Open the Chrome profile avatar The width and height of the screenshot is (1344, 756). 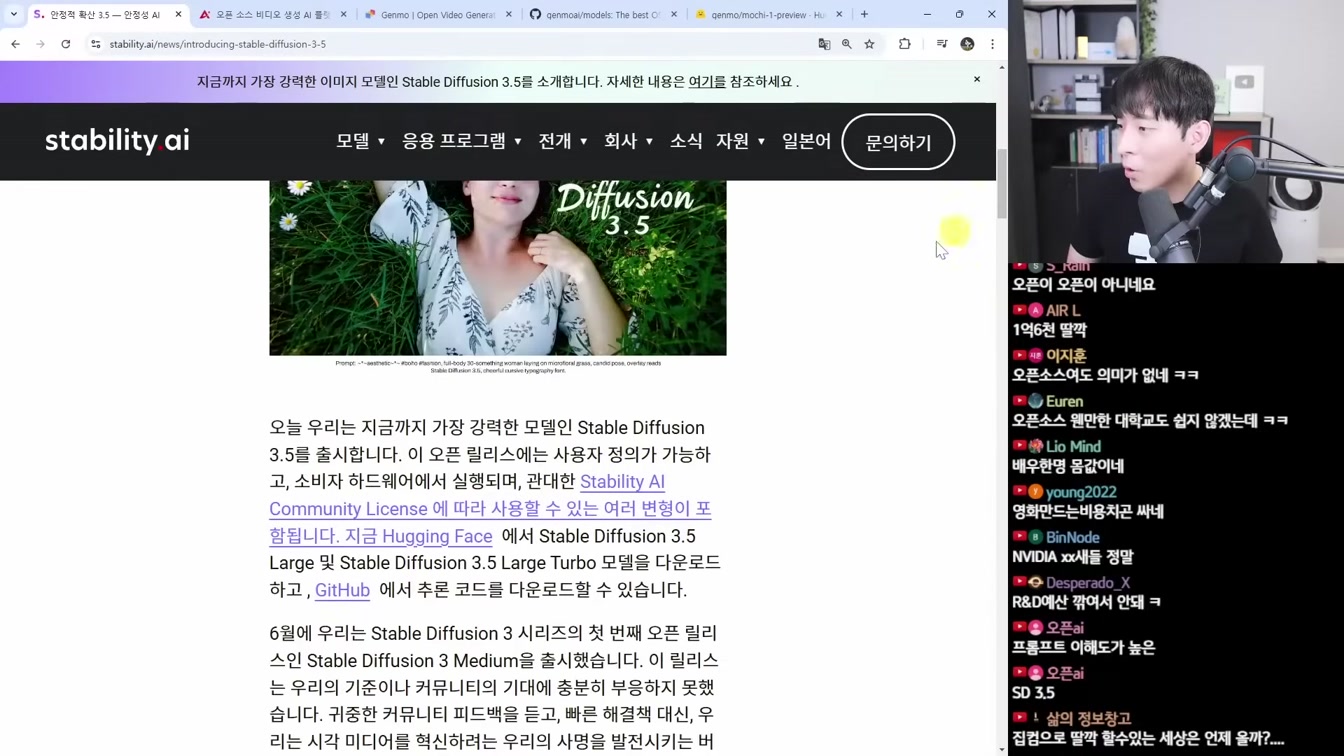967,44
